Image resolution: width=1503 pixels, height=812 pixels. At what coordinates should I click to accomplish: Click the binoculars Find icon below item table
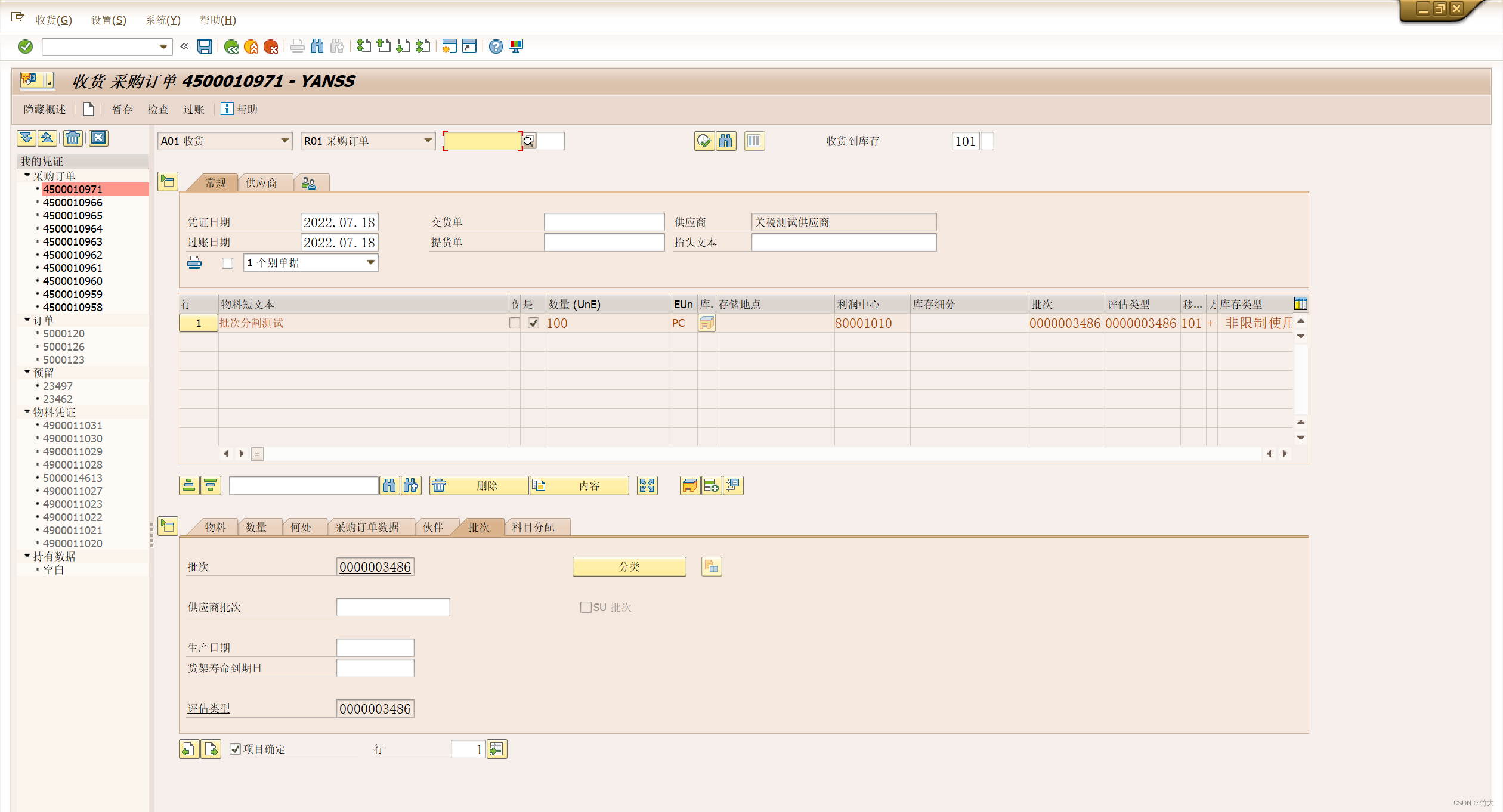389,486
